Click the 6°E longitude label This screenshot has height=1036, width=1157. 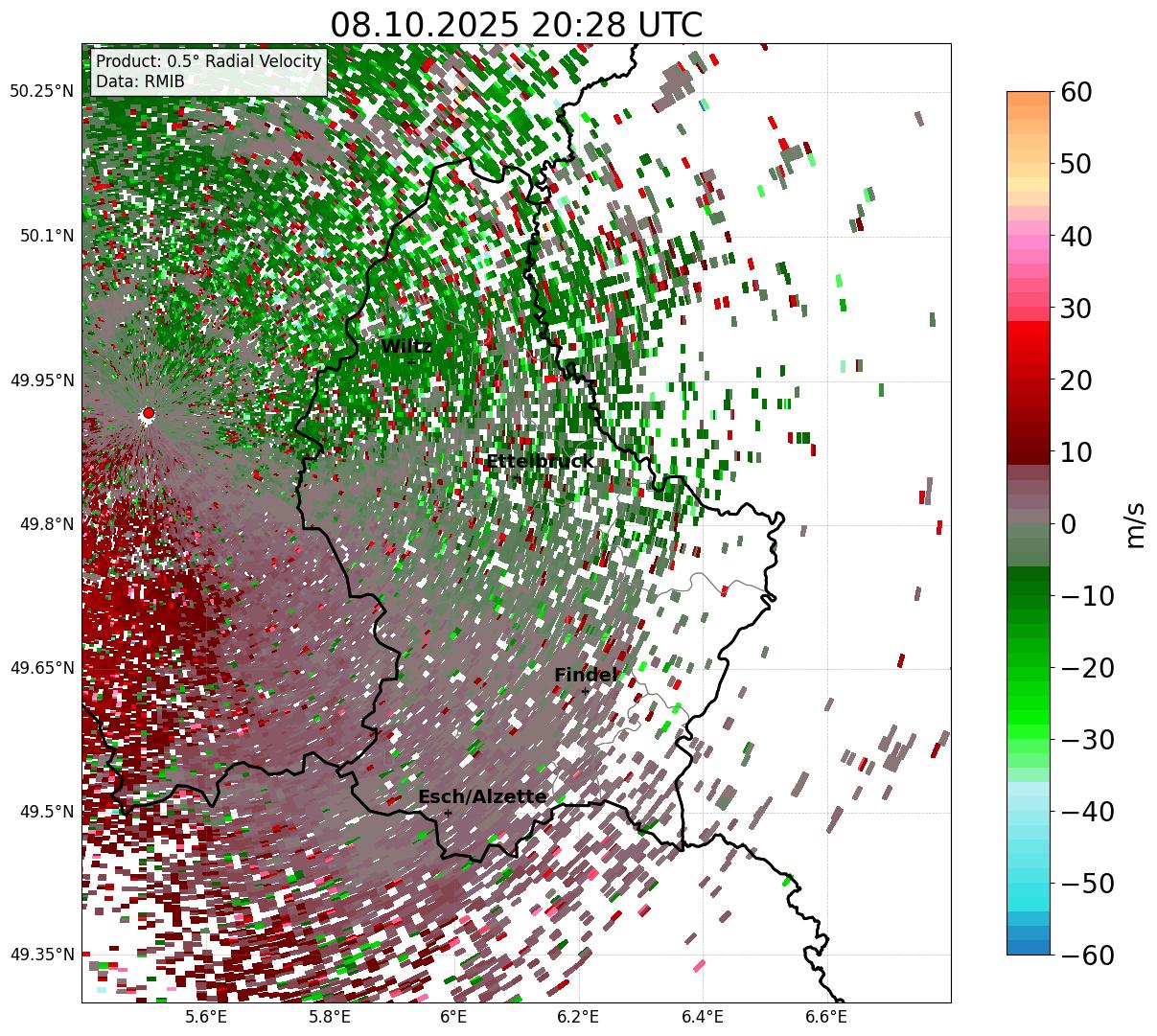(453, 1017)
